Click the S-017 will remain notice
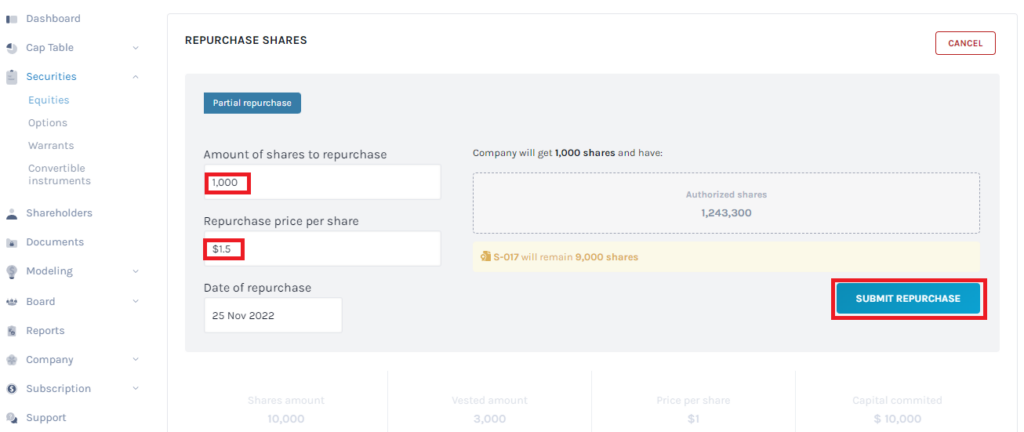The height and width of the screenshot is (432, 1024). pos(726,257)
